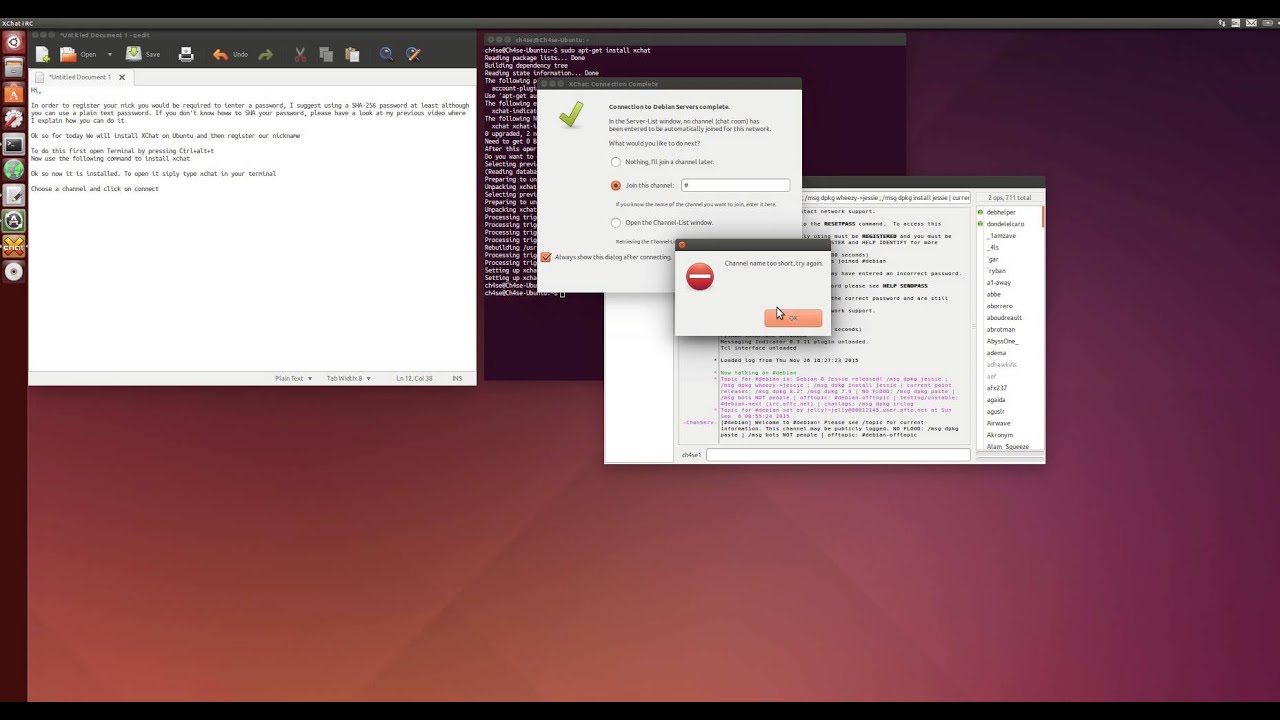Select _1amzave in the user list

(1001, 236)
